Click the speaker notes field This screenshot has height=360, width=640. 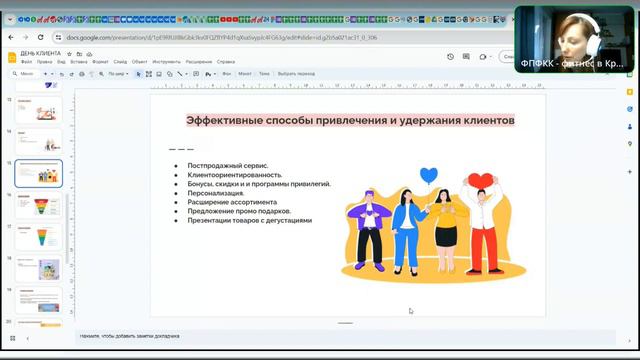tap(345, 336)
